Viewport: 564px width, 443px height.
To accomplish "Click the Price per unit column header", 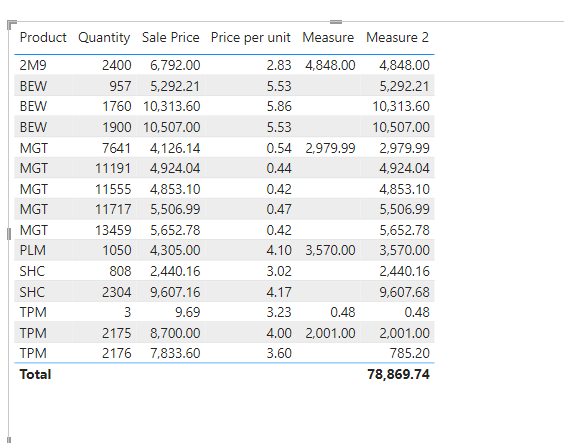I will pos(250,37).
